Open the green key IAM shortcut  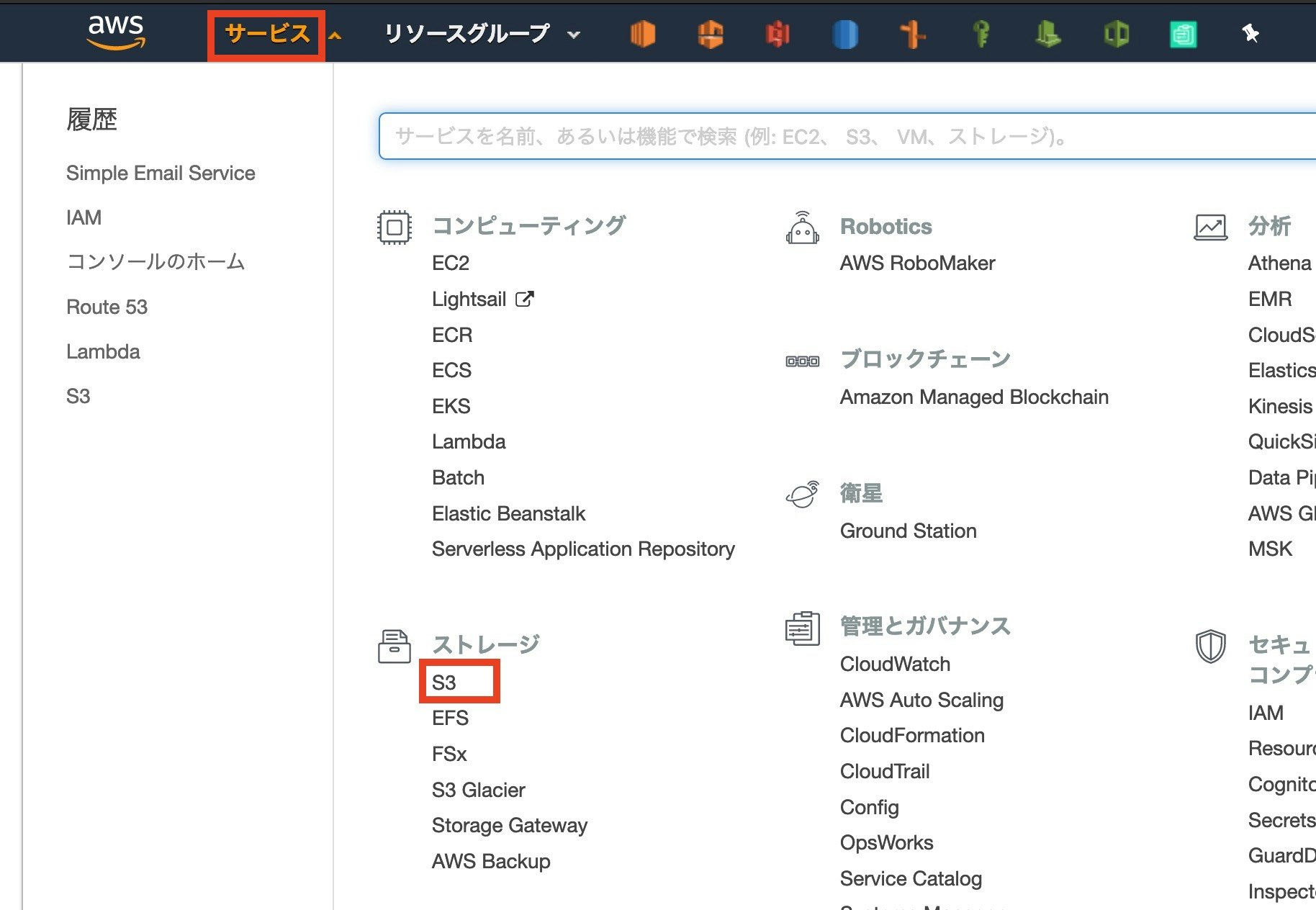[x=981, y=34]
